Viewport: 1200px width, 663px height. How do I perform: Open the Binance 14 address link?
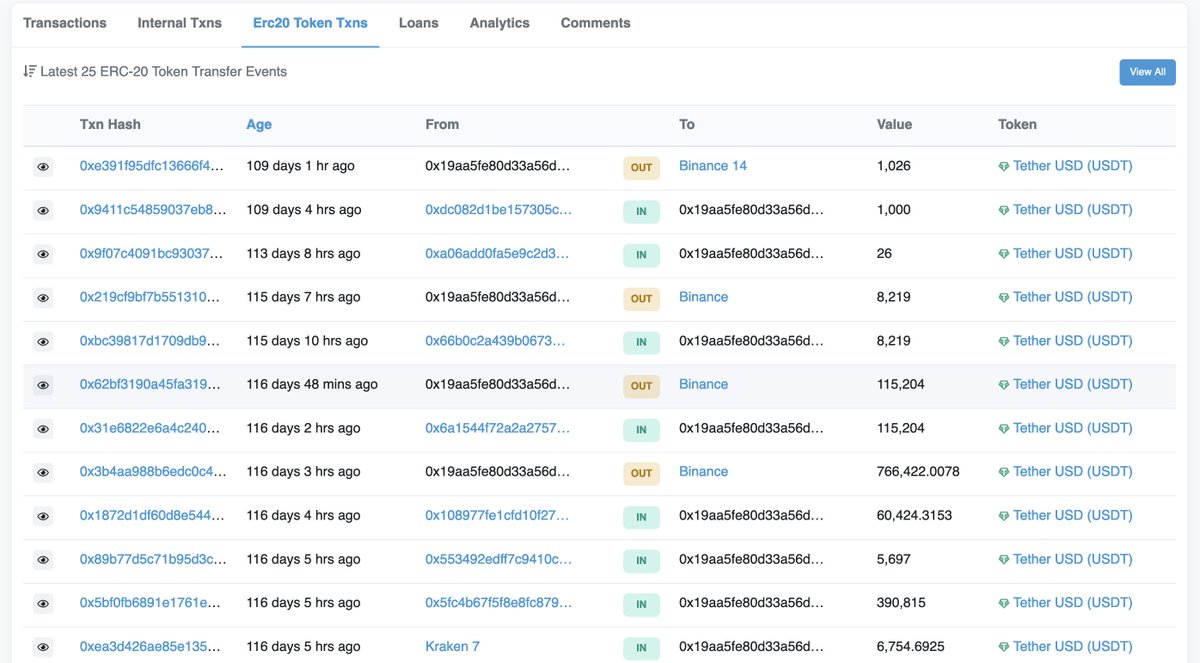click(712, 166)
